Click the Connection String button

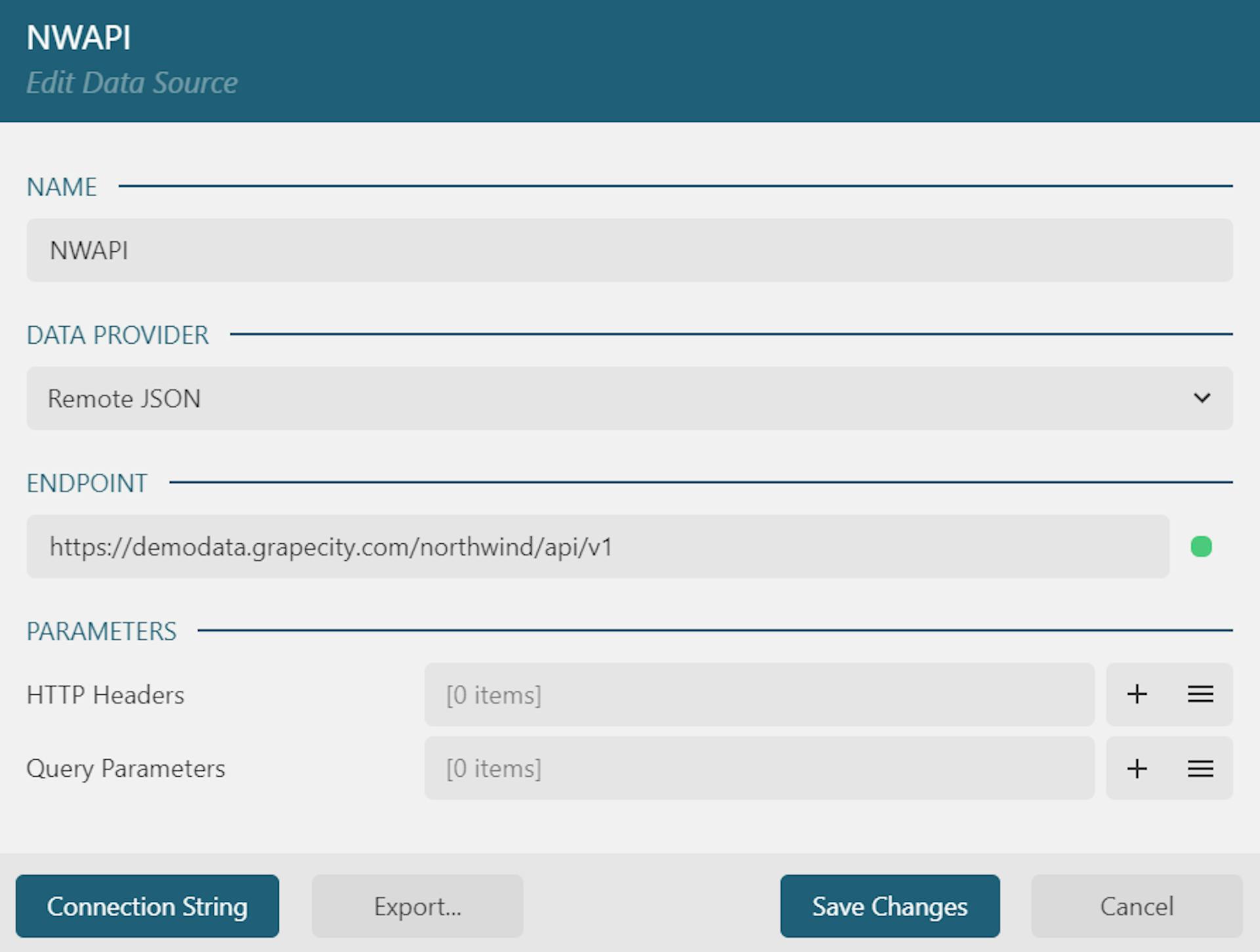point(147,906)
